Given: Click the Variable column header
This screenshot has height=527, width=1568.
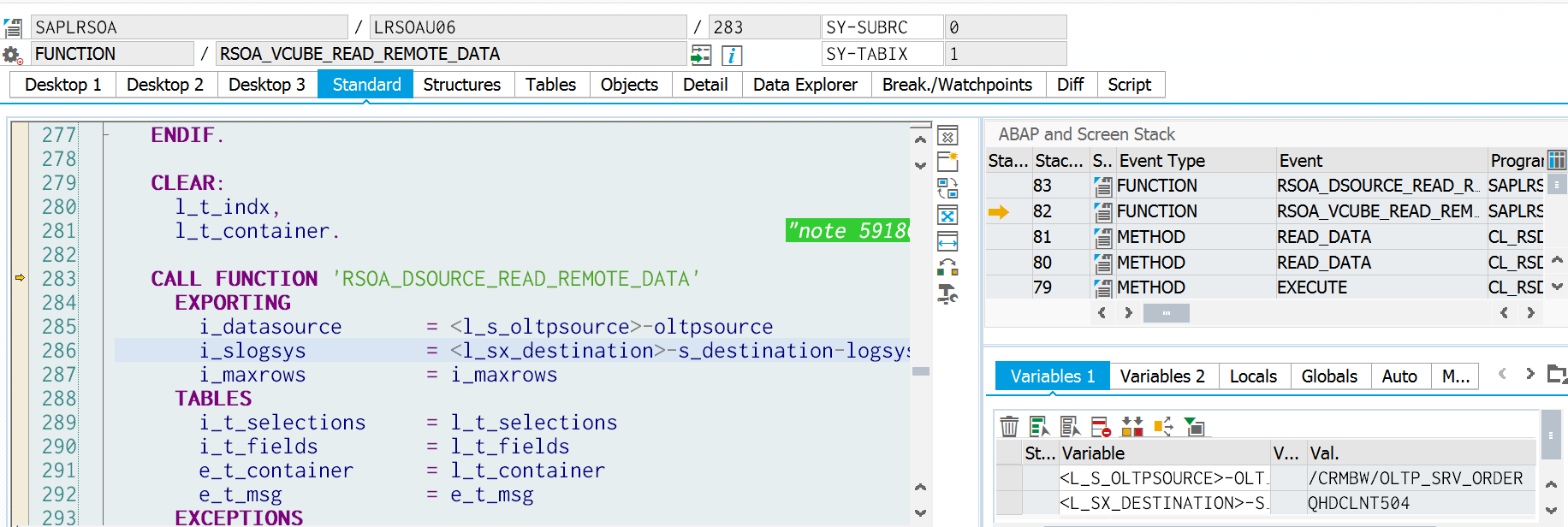Looking at the screenshot, I should [x=1164, y=453].
